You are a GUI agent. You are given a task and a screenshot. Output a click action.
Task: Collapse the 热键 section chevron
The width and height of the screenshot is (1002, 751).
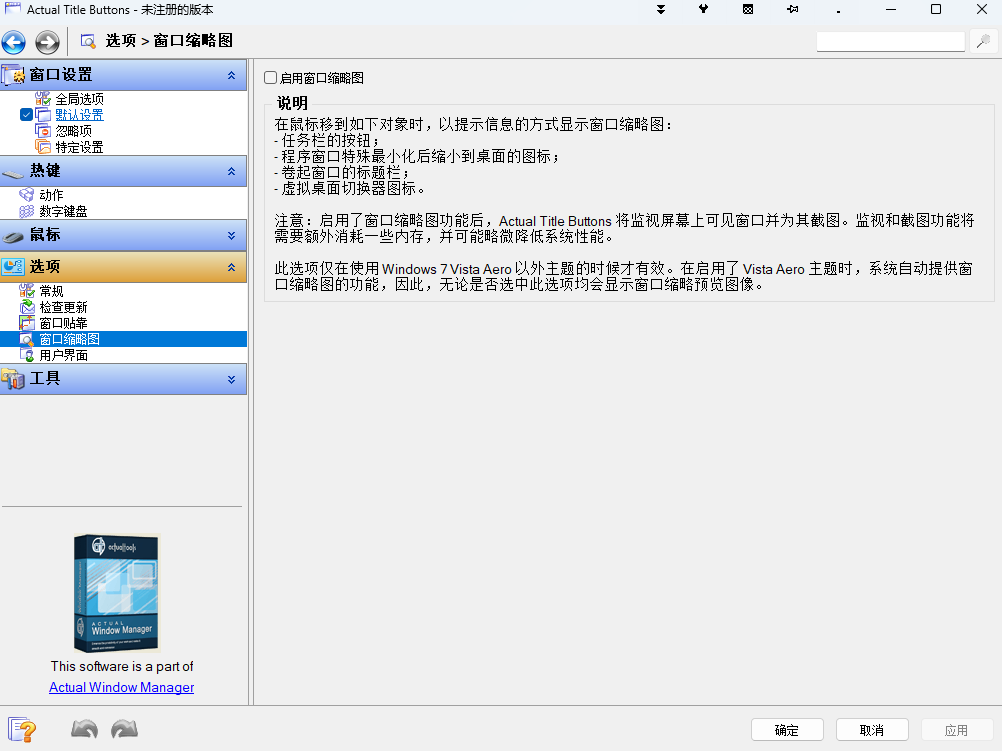click(231, 171)
